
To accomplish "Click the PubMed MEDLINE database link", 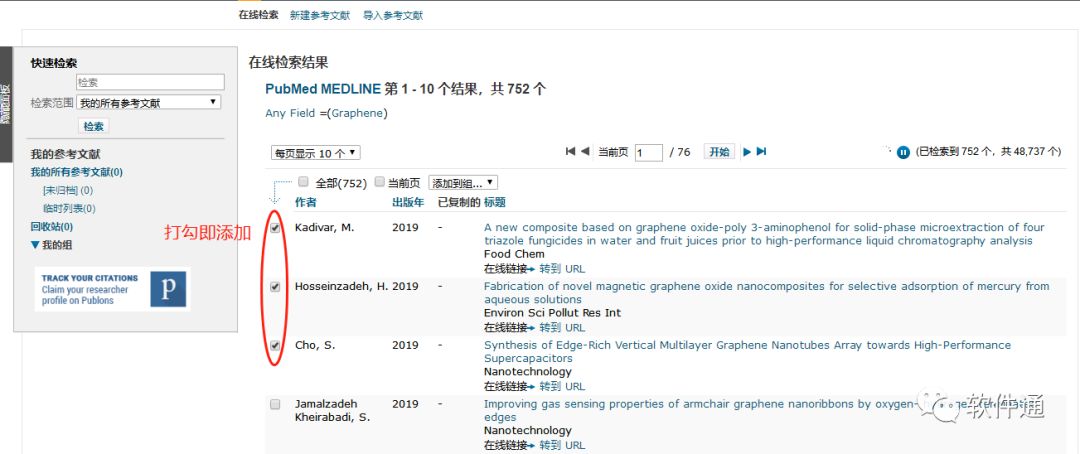I will (x=323, y=89).
